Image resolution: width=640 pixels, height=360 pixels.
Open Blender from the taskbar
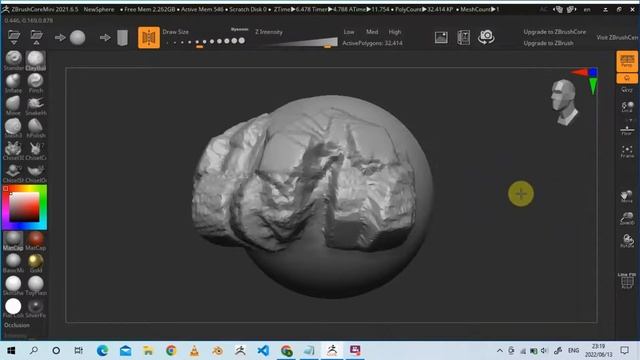(218, 351)
